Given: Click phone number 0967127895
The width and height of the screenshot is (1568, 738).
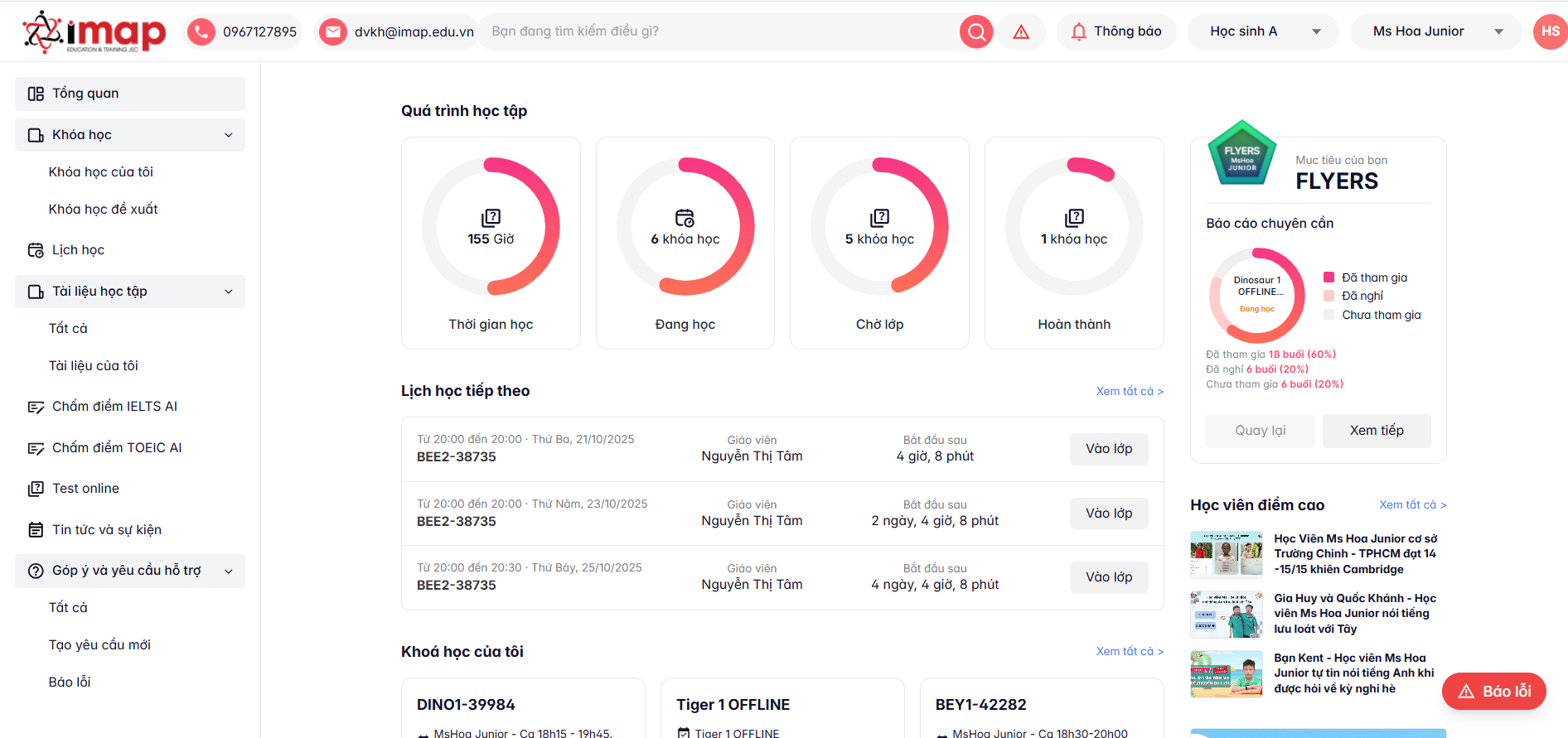Looking at the screenshot, I should point(259,32).
